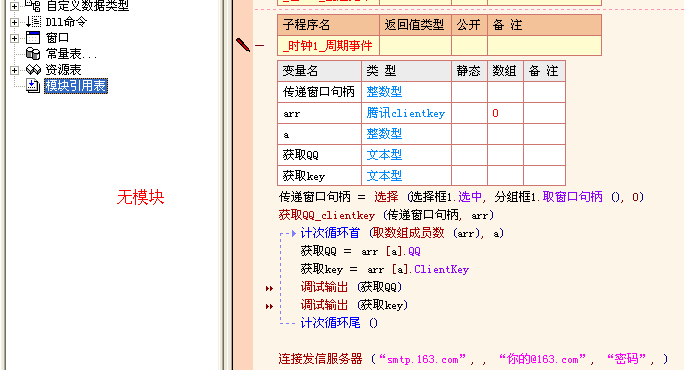Screen dimensions: 684x370
Task: Click the 模块引用表 icon in the tree
Action: click(33, 86)
